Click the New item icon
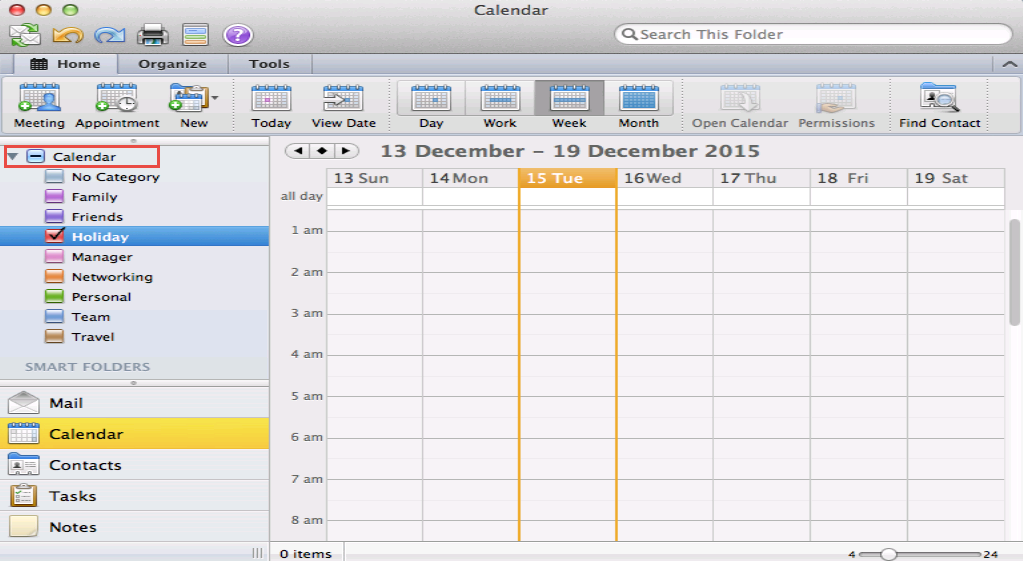1023x561 pixels. pyautogui.click(x=188, y=98)
